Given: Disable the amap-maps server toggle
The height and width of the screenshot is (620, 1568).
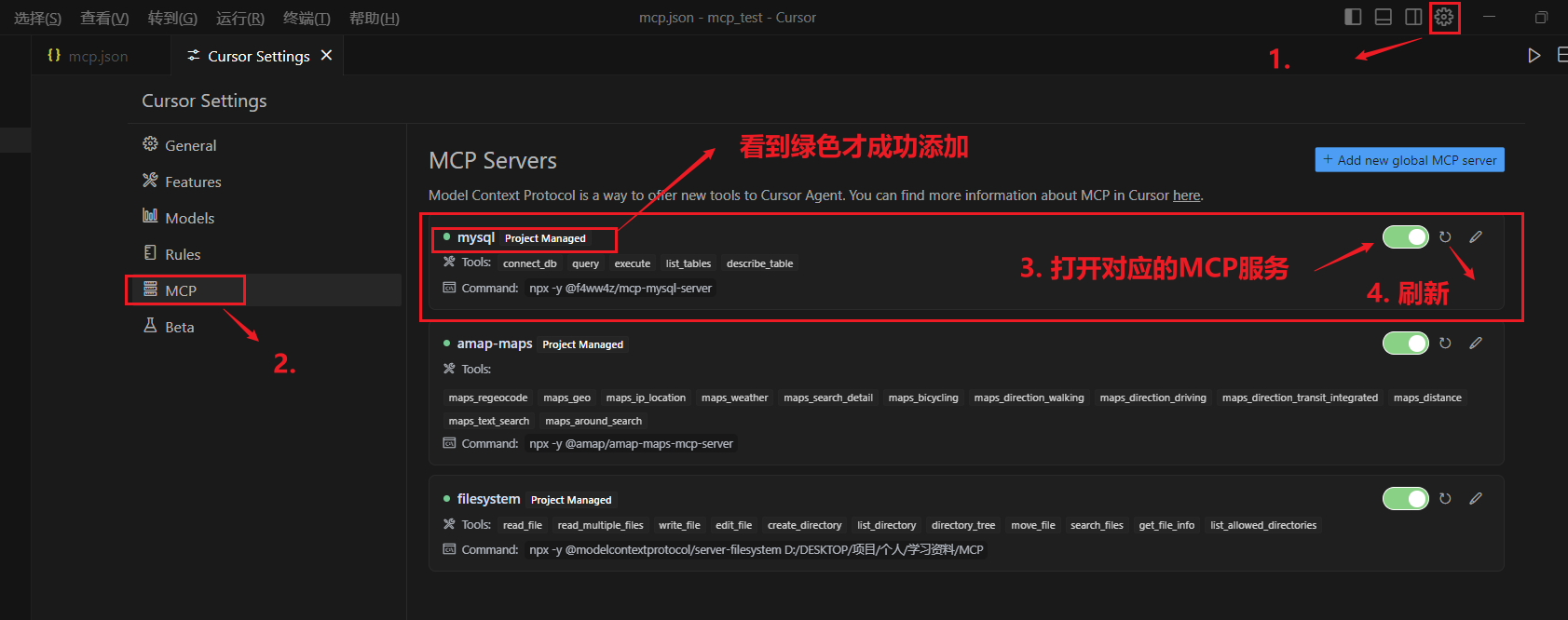Looking at the screenshot, I should pyautogui.click(x=1406, y=344).
